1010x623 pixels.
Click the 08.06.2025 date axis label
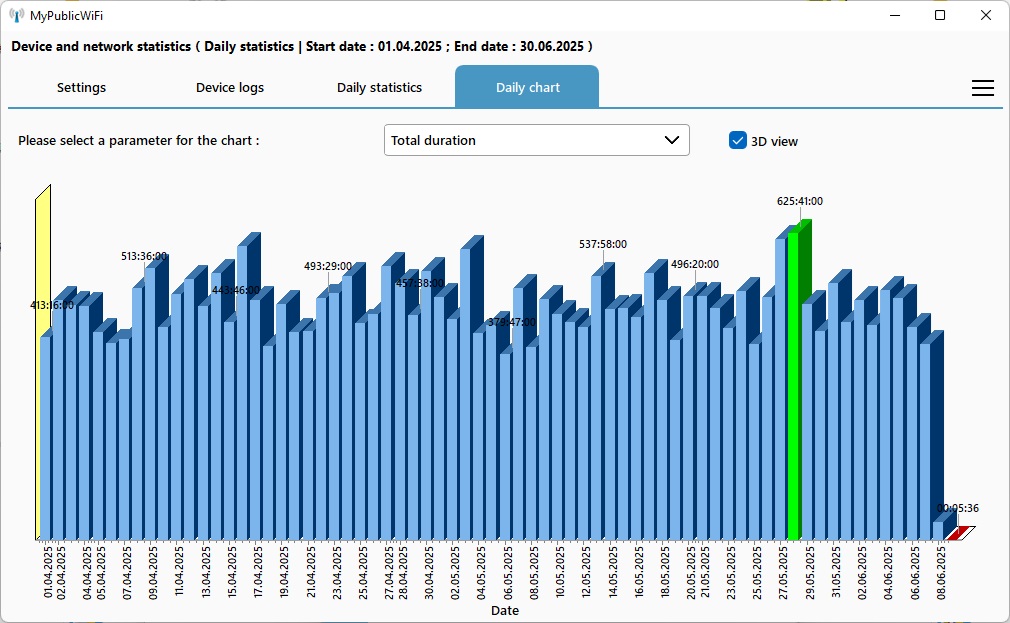click(x=943, y=572)
